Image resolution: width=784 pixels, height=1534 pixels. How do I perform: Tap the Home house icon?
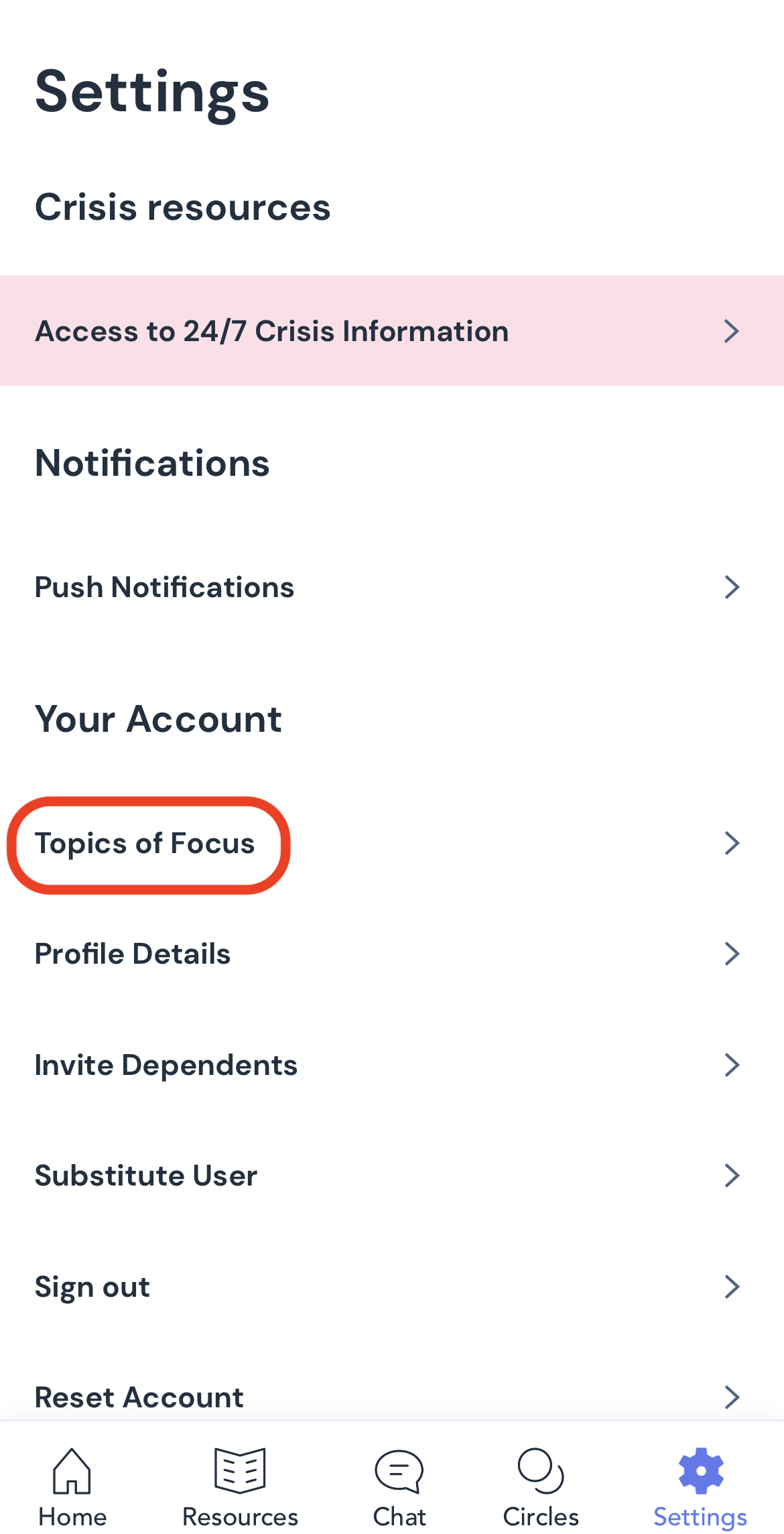click(x=72, y=1471)
